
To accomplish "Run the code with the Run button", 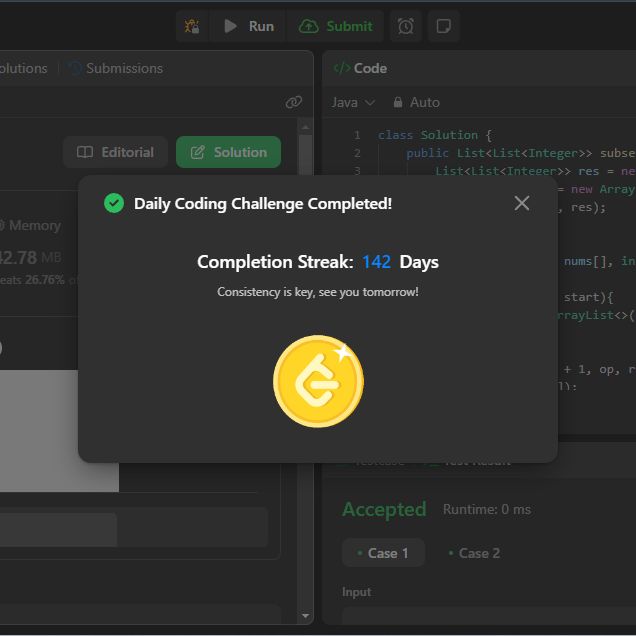I will click(x=249, y=26).
